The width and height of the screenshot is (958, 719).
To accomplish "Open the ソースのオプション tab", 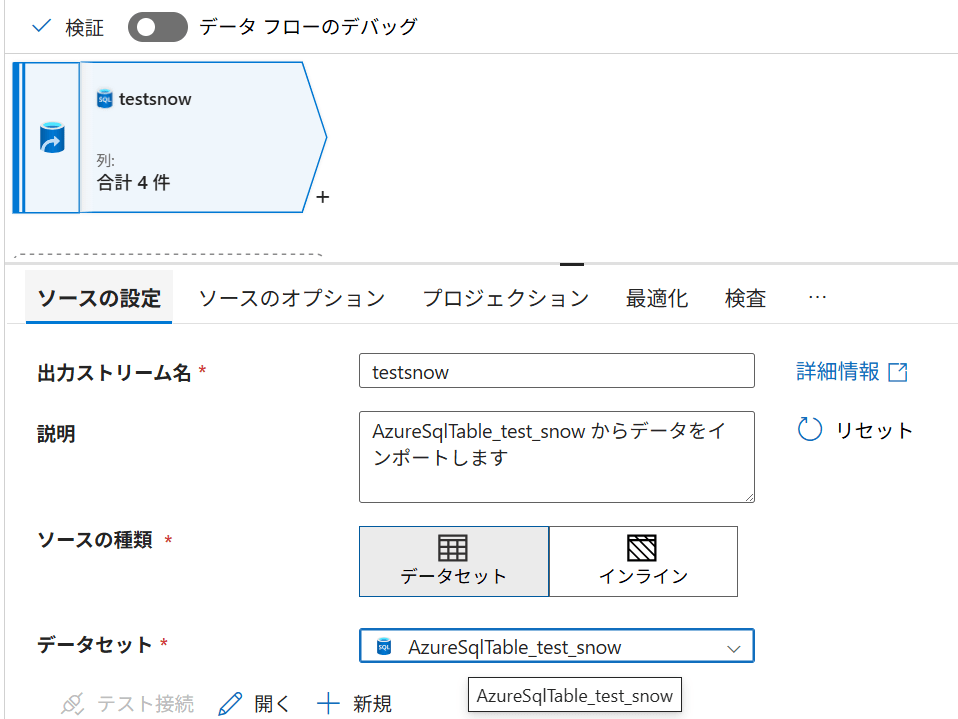I will point(292,298).
